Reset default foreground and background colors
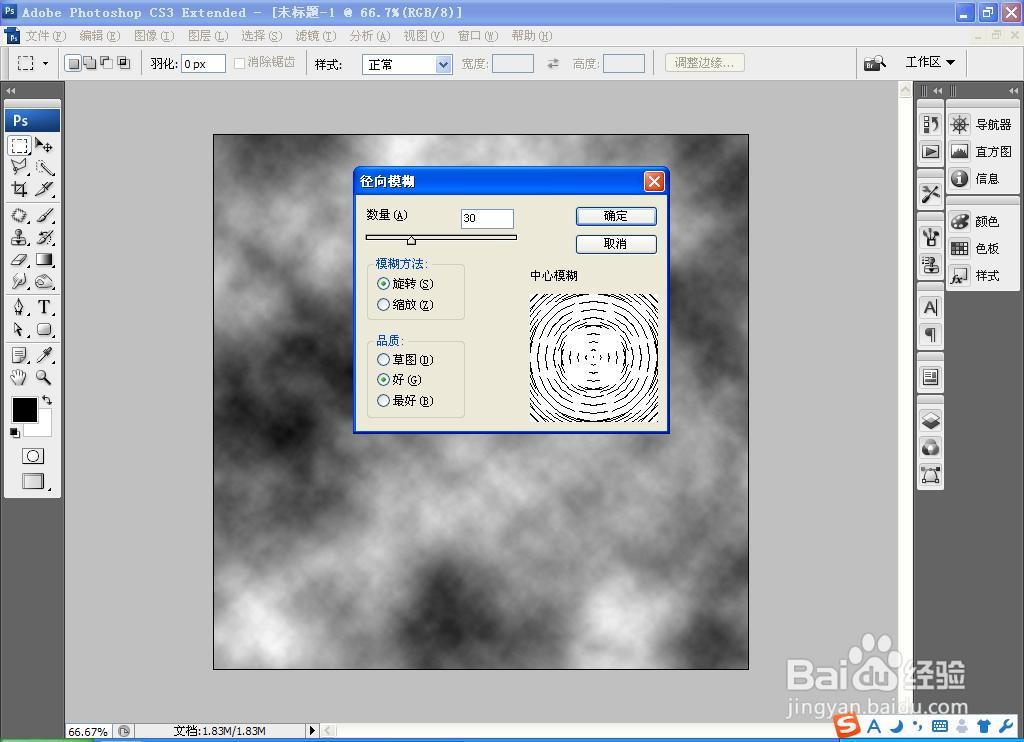Viewport: 1024px width, 742px height. point(14,432)
